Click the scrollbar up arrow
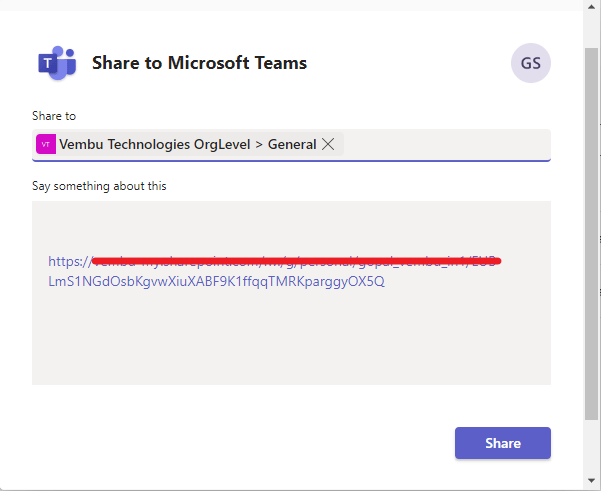Image resolution: width=601 pixels, height=491 pixels. point(591,6)
